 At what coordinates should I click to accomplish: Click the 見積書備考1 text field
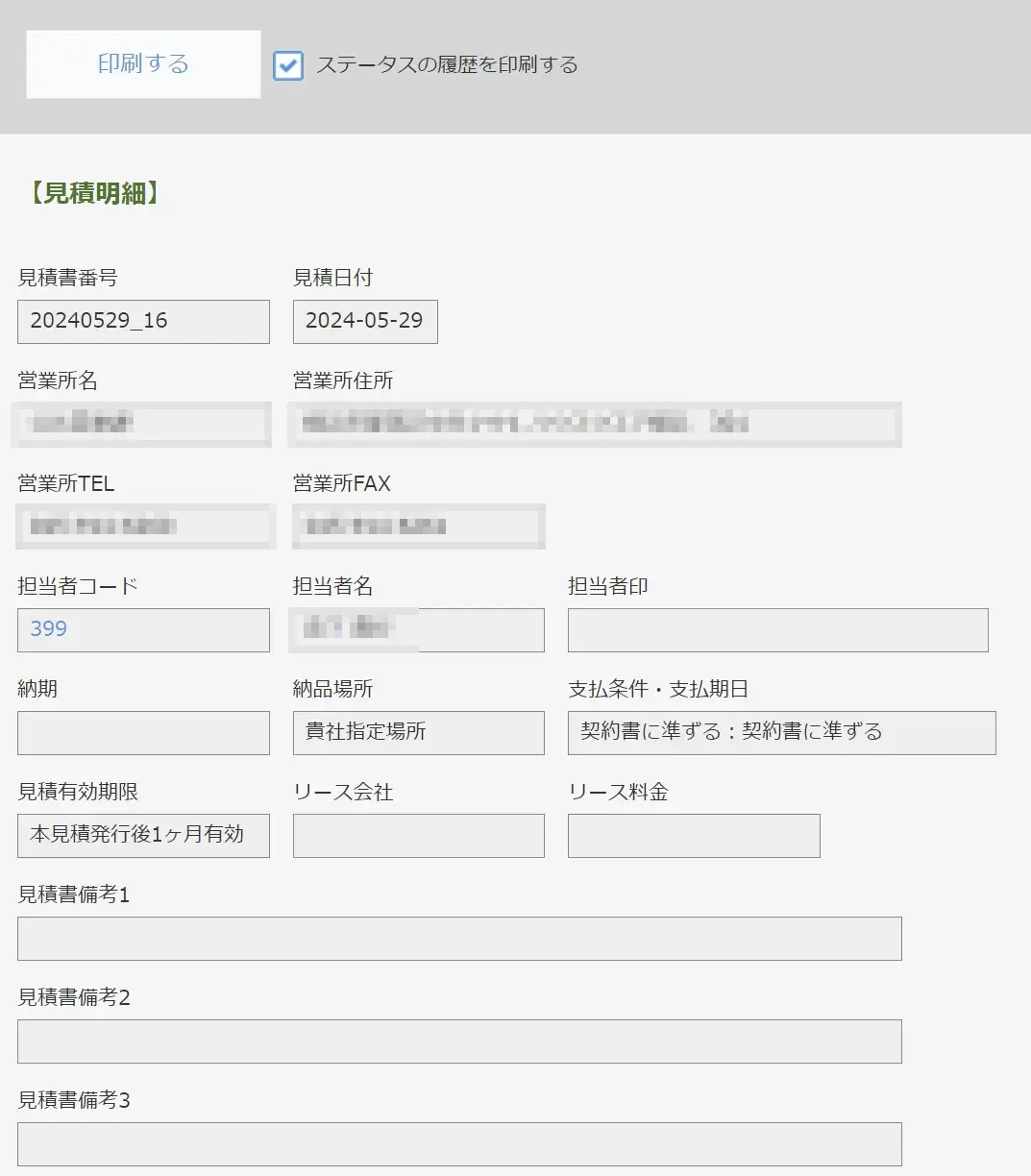(459, 938)
